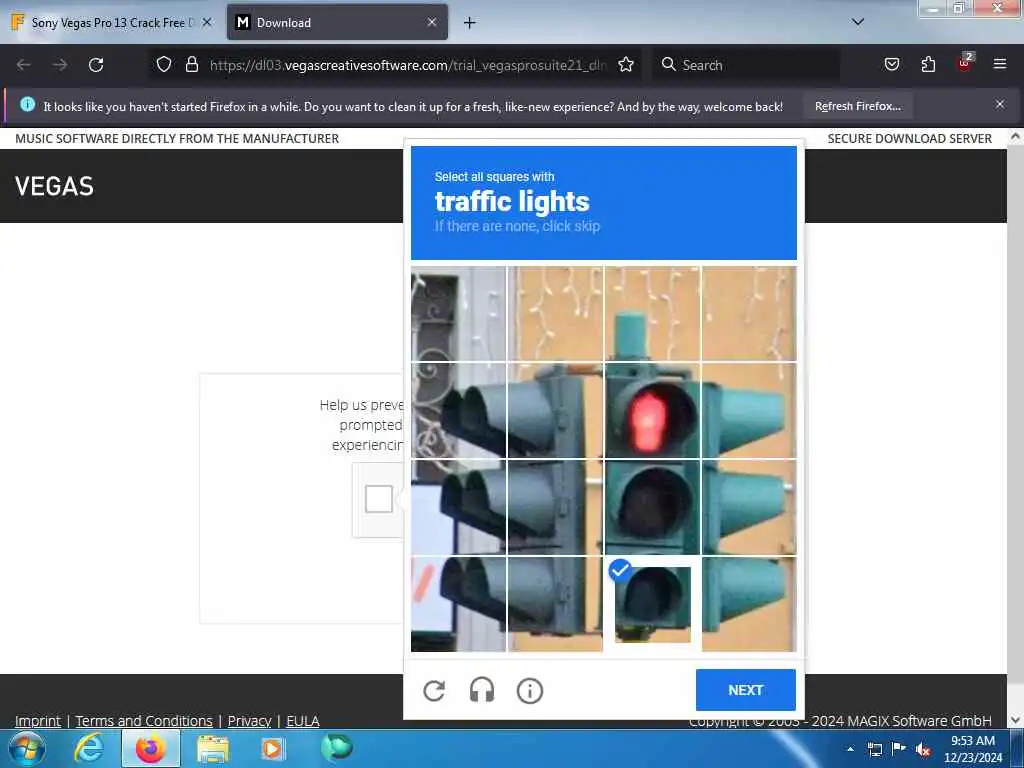Open Firefox application menu
Viewport: 1024px width, 768px height.
tap(999, 64)
